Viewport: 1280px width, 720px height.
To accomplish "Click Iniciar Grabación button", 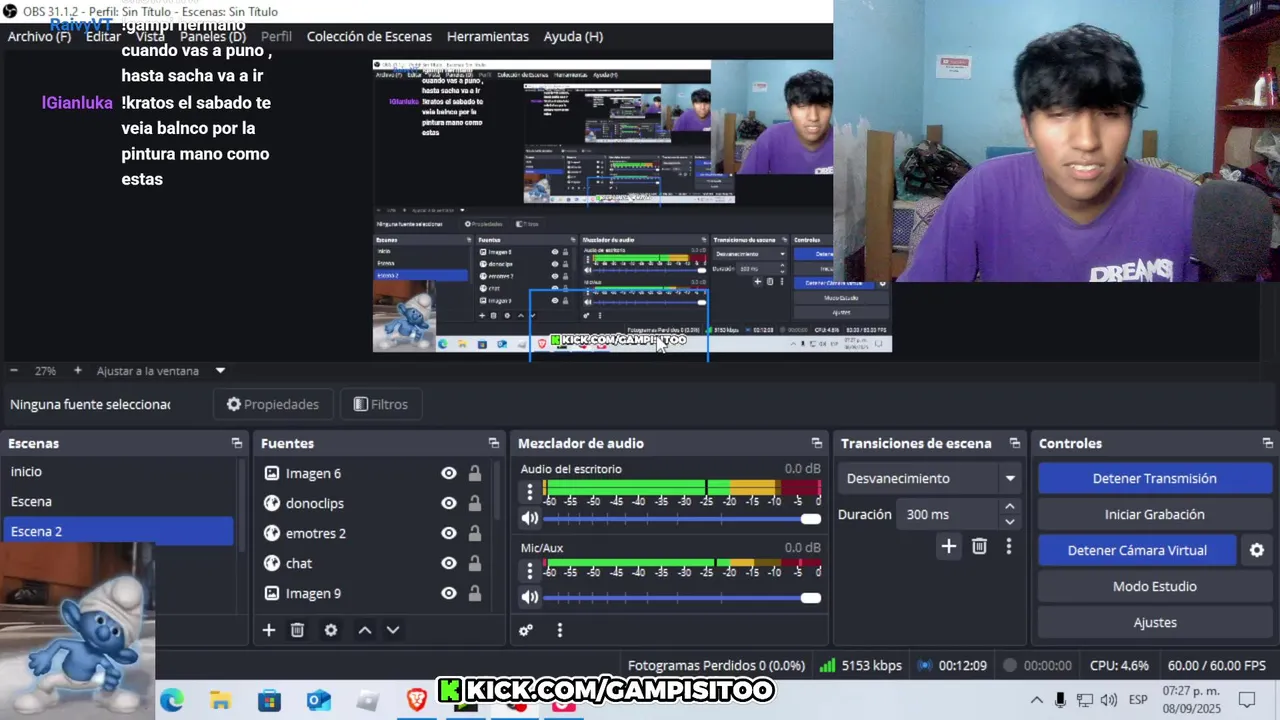I will click(1154, 514).
